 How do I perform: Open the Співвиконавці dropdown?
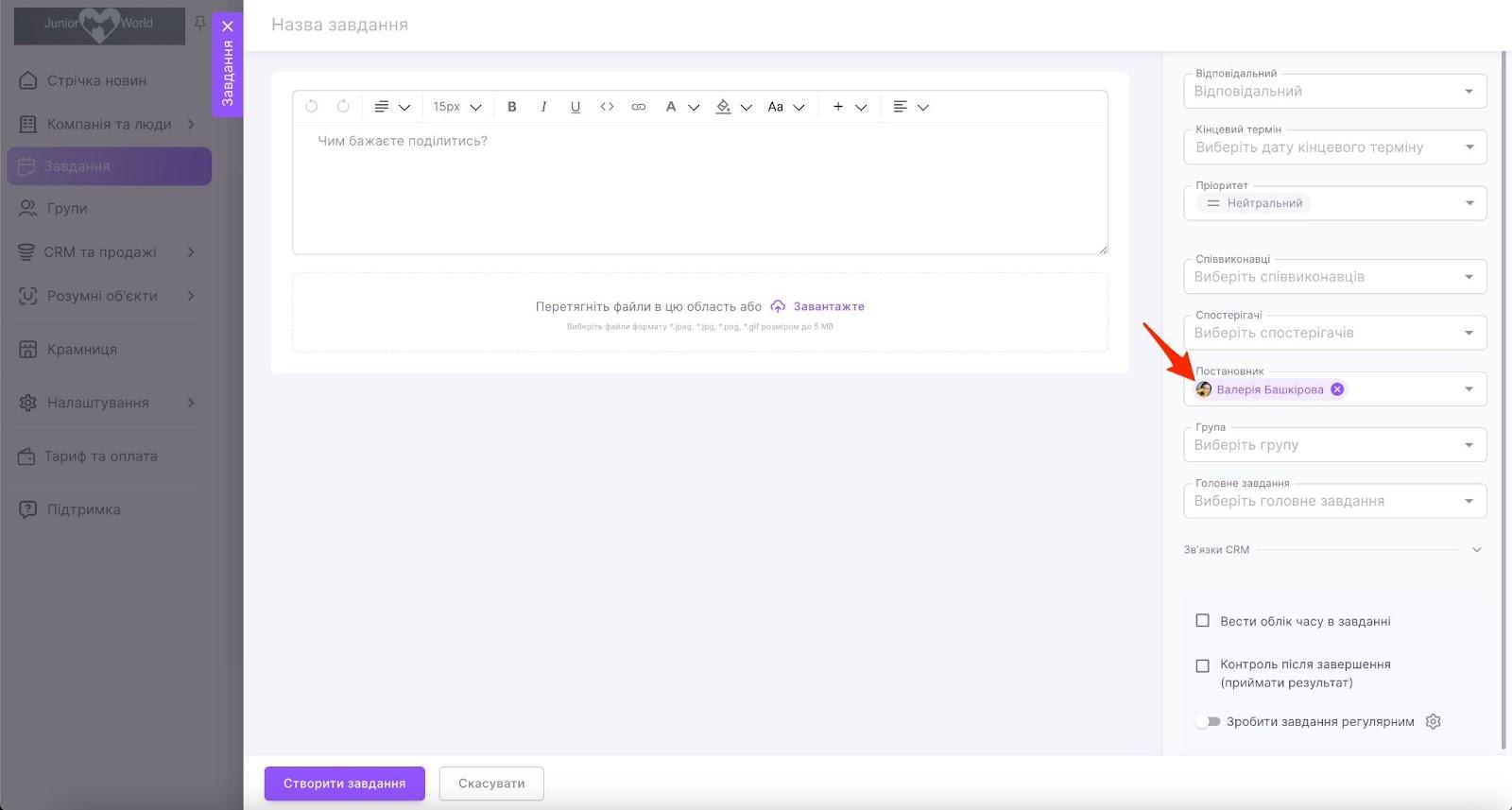(x=1335, y=277)
